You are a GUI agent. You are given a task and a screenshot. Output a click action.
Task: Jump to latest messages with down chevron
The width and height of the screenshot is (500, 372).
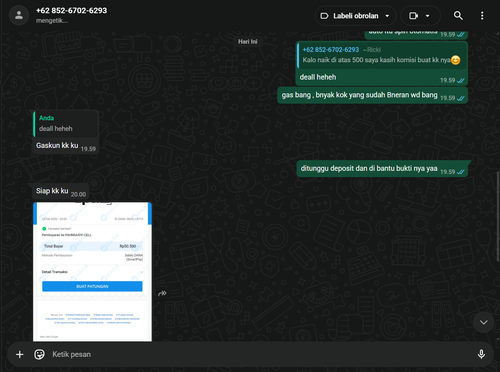tap(483, 322)
